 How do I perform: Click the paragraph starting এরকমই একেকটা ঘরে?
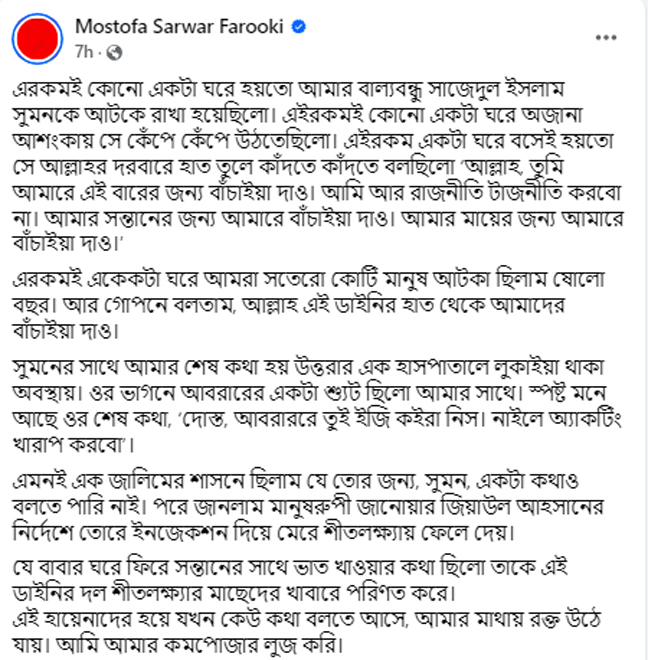click(309, 306)
